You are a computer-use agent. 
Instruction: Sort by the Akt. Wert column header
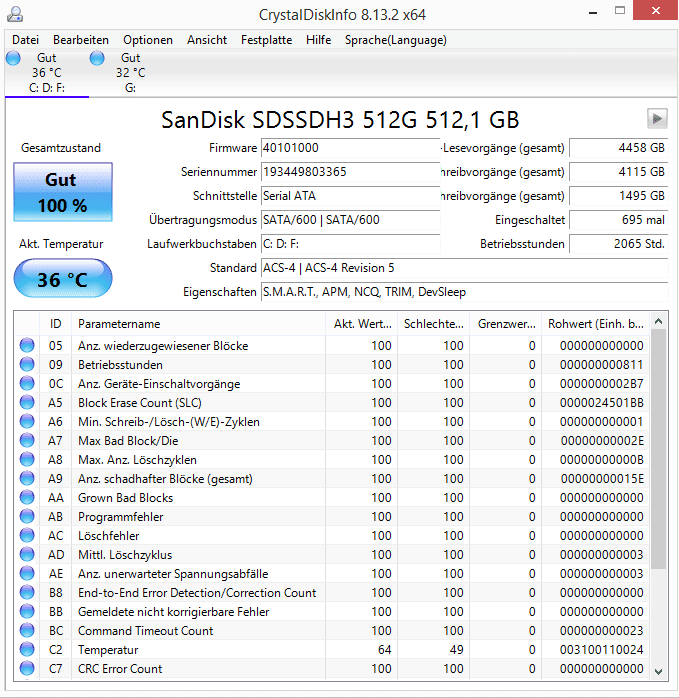click(x=362, y=324)
